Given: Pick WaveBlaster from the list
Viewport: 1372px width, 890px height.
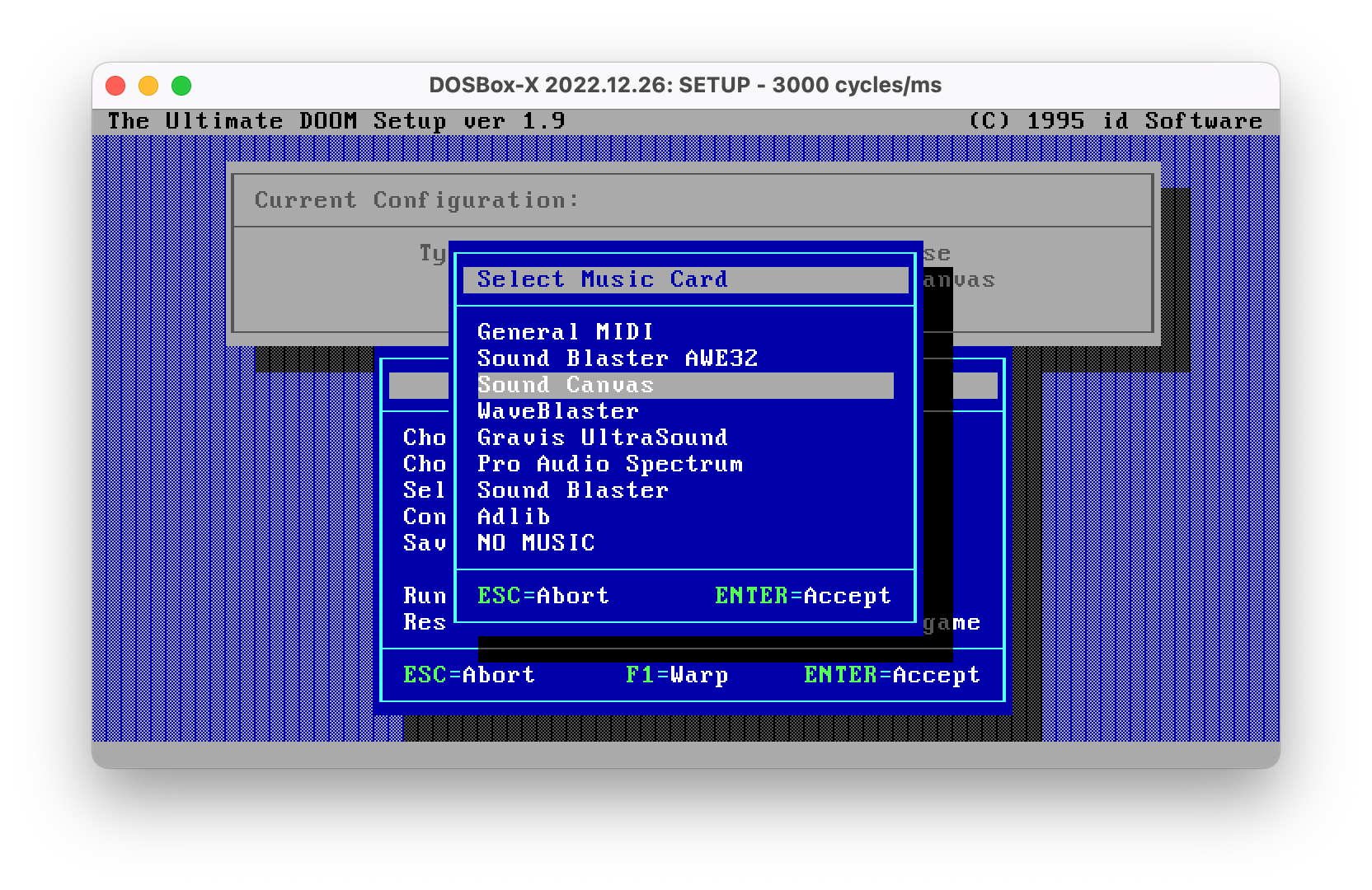Looking at the screenshot, I should coord(558,411).
